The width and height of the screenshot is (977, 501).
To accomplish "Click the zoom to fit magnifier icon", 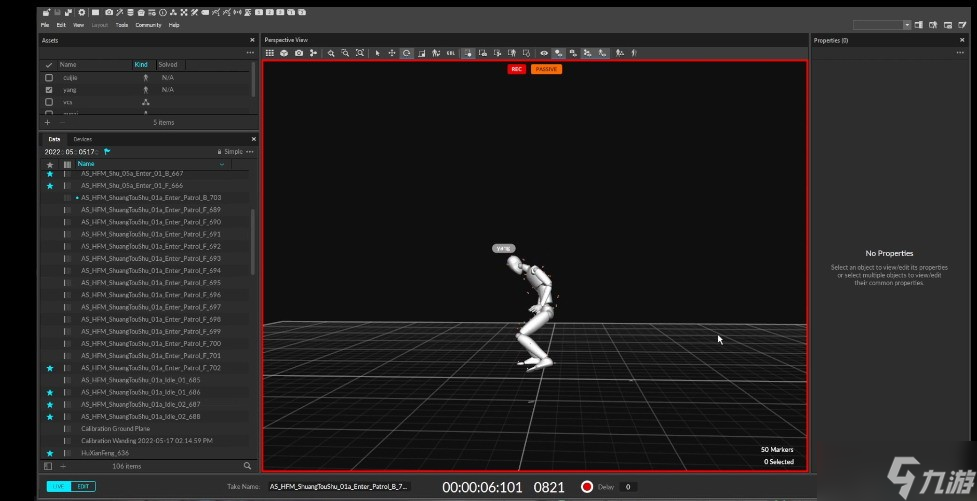I will point(360,53).
